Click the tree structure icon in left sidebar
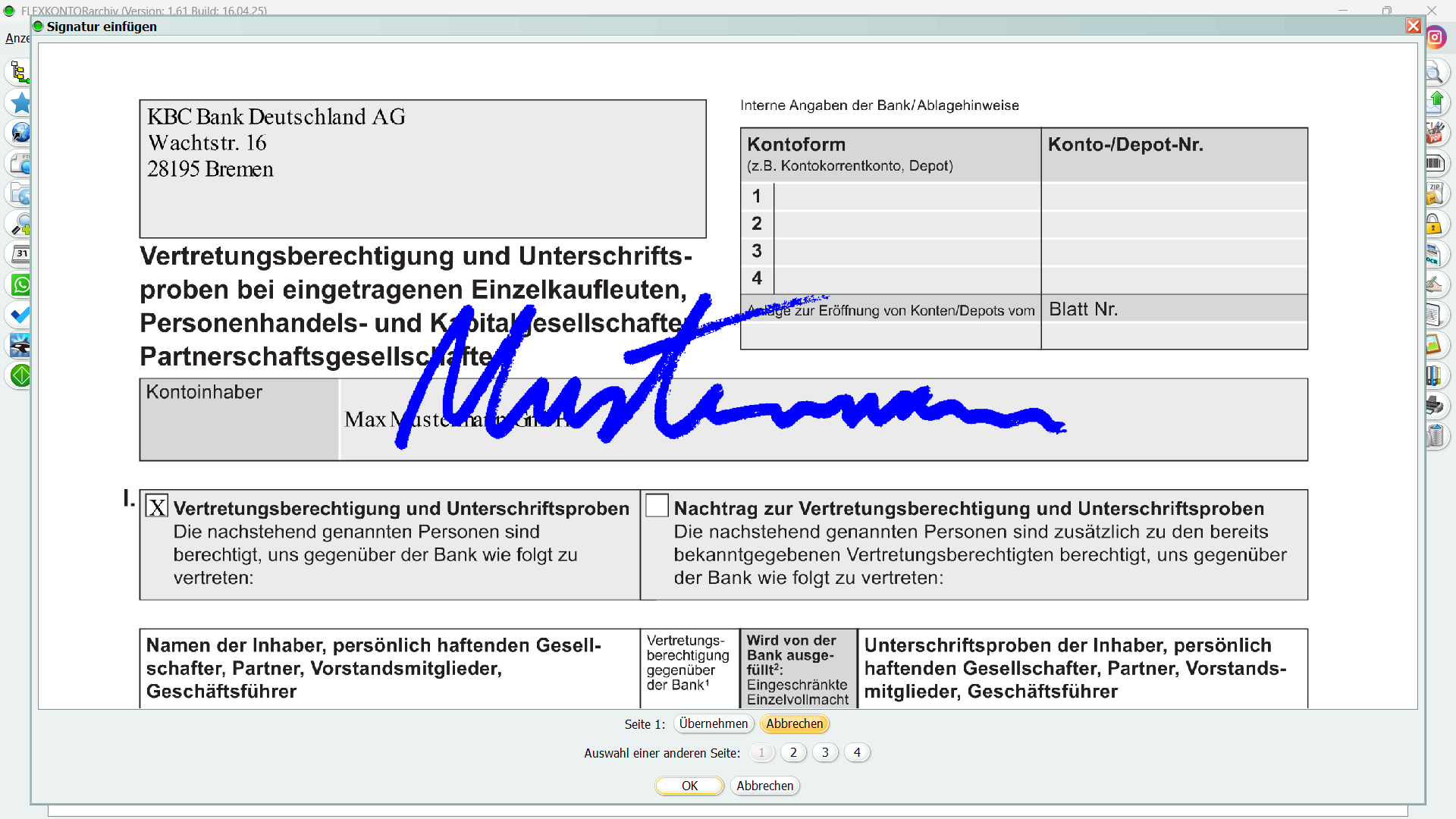Image resolution: width=1456 pixels, height=819 pixels. [20, 73]
